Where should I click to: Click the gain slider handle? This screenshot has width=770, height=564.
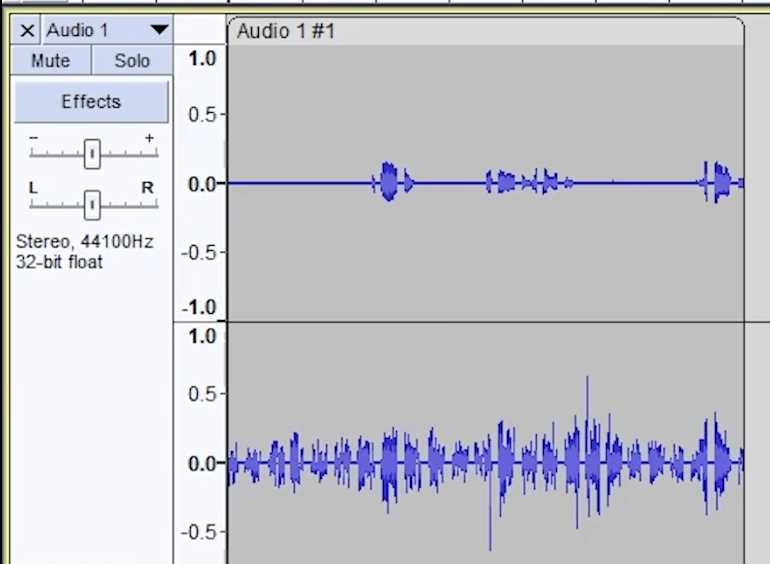[x=92, y=154]
